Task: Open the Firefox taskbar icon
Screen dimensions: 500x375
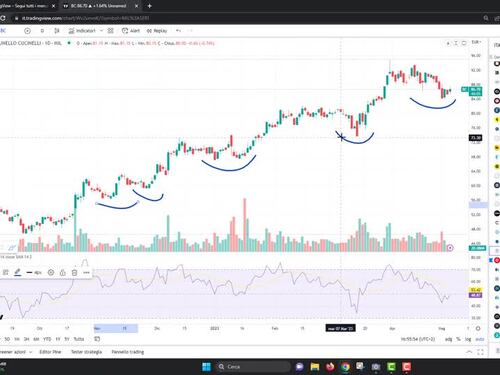Action: tap(330, 367)
